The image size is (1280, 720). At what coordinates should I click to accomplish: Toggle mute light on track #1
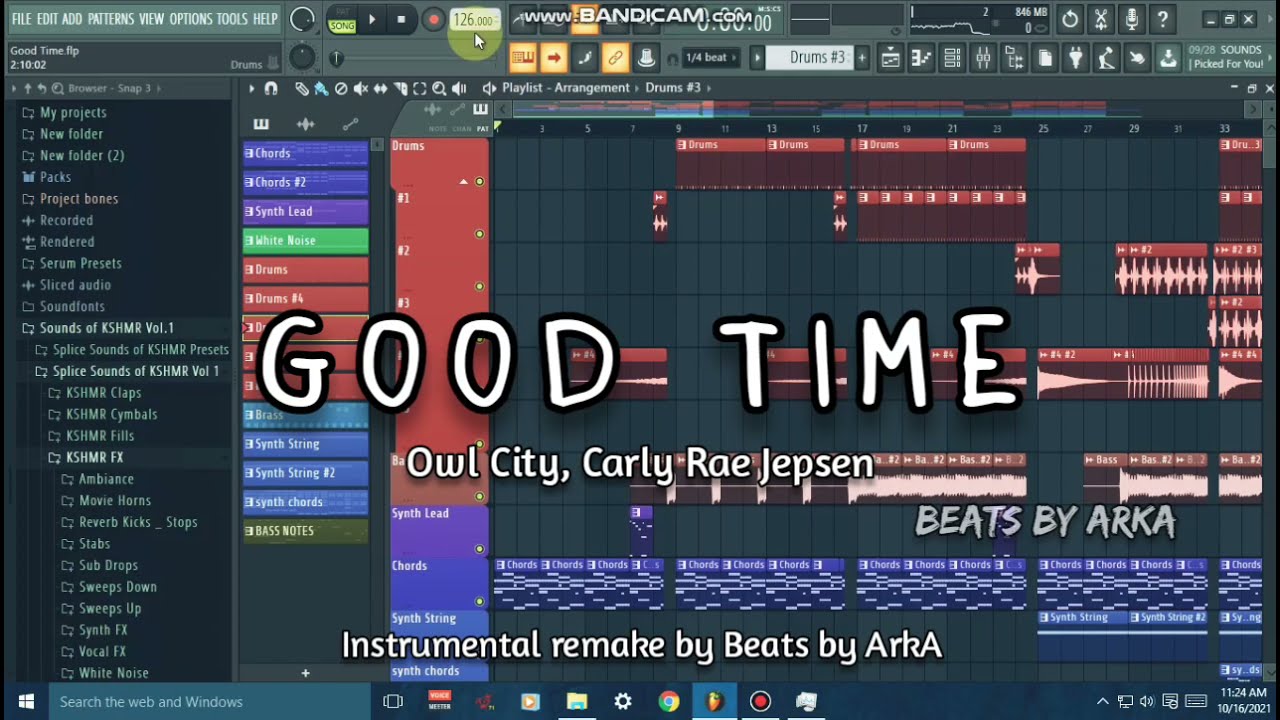click(480, 234)
